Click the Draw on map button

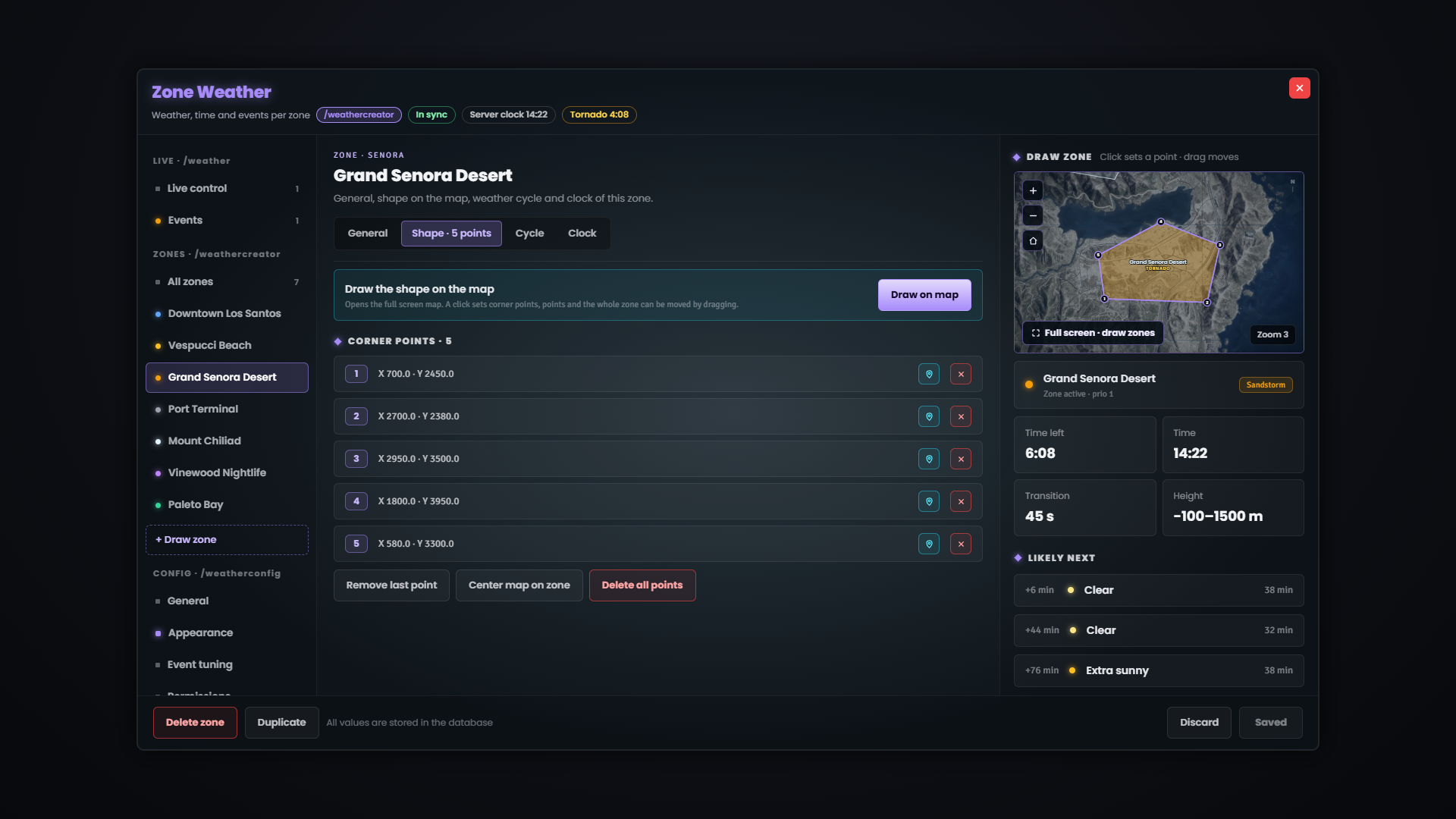[924, 295]
